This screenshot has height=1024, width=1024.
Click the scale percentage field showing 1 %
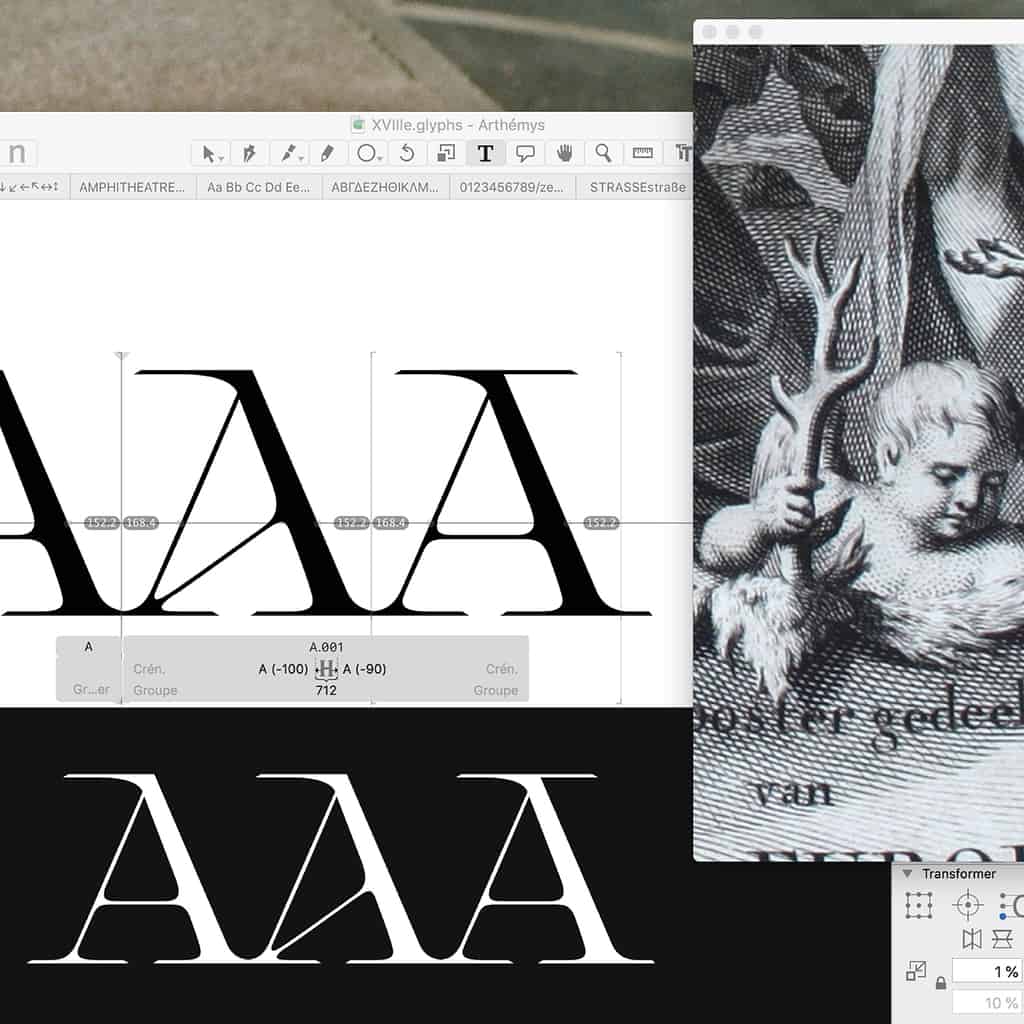[x=986, y=971]
